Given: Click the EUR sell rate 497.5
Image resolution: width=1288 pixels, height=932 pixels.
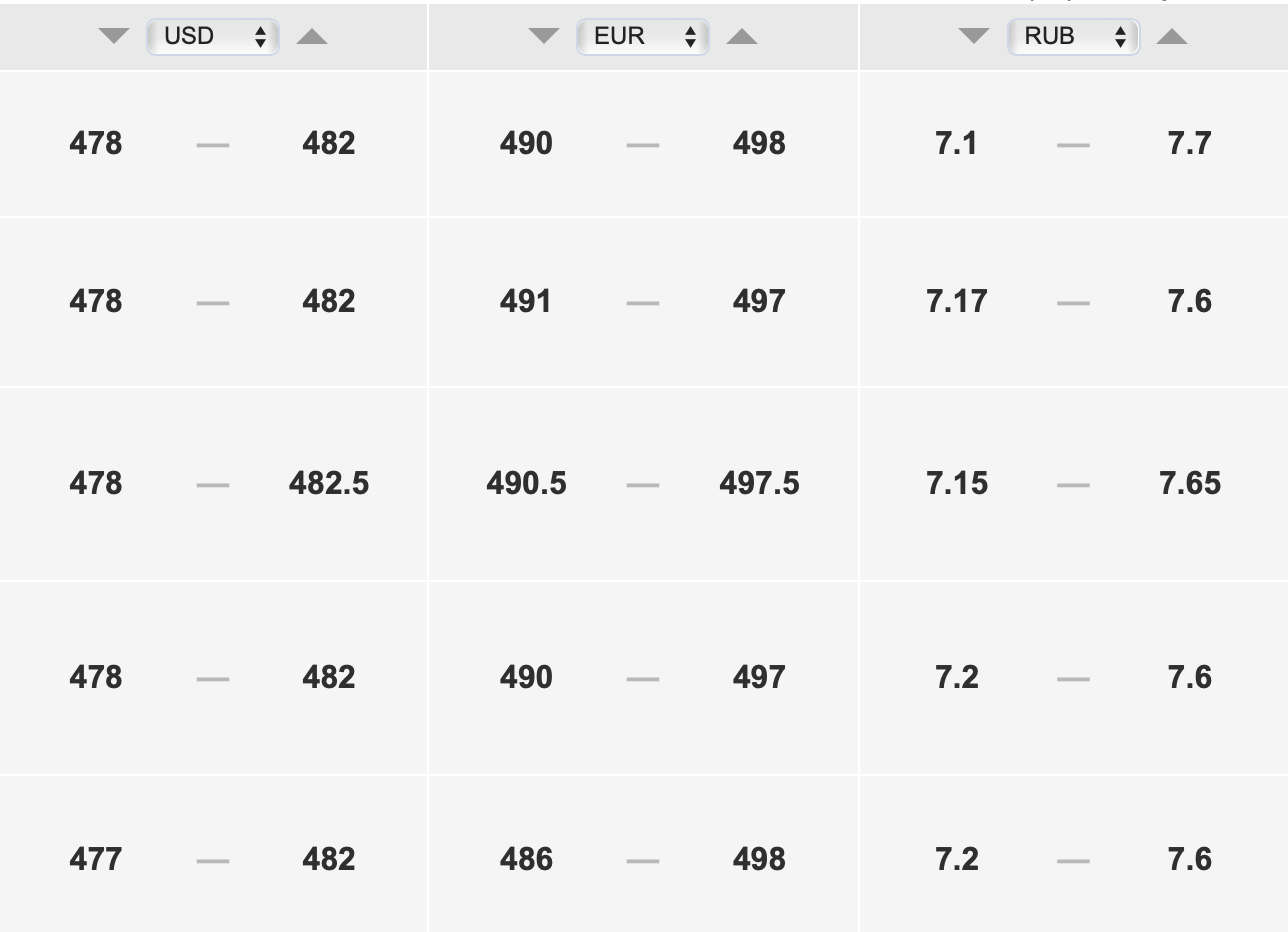Looking at the screenshot, I should coord(759,483).
